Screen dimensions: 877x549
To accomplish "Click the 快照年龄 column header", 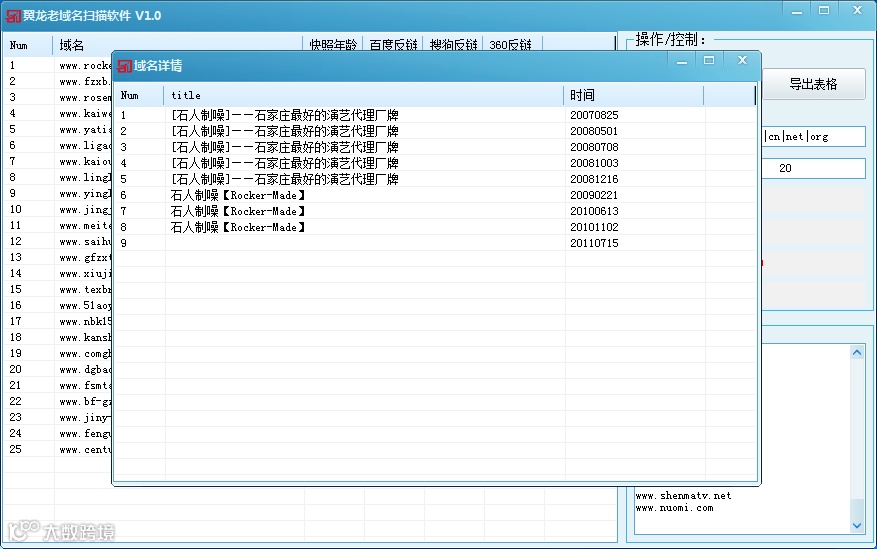I will [x=333, y=45].
